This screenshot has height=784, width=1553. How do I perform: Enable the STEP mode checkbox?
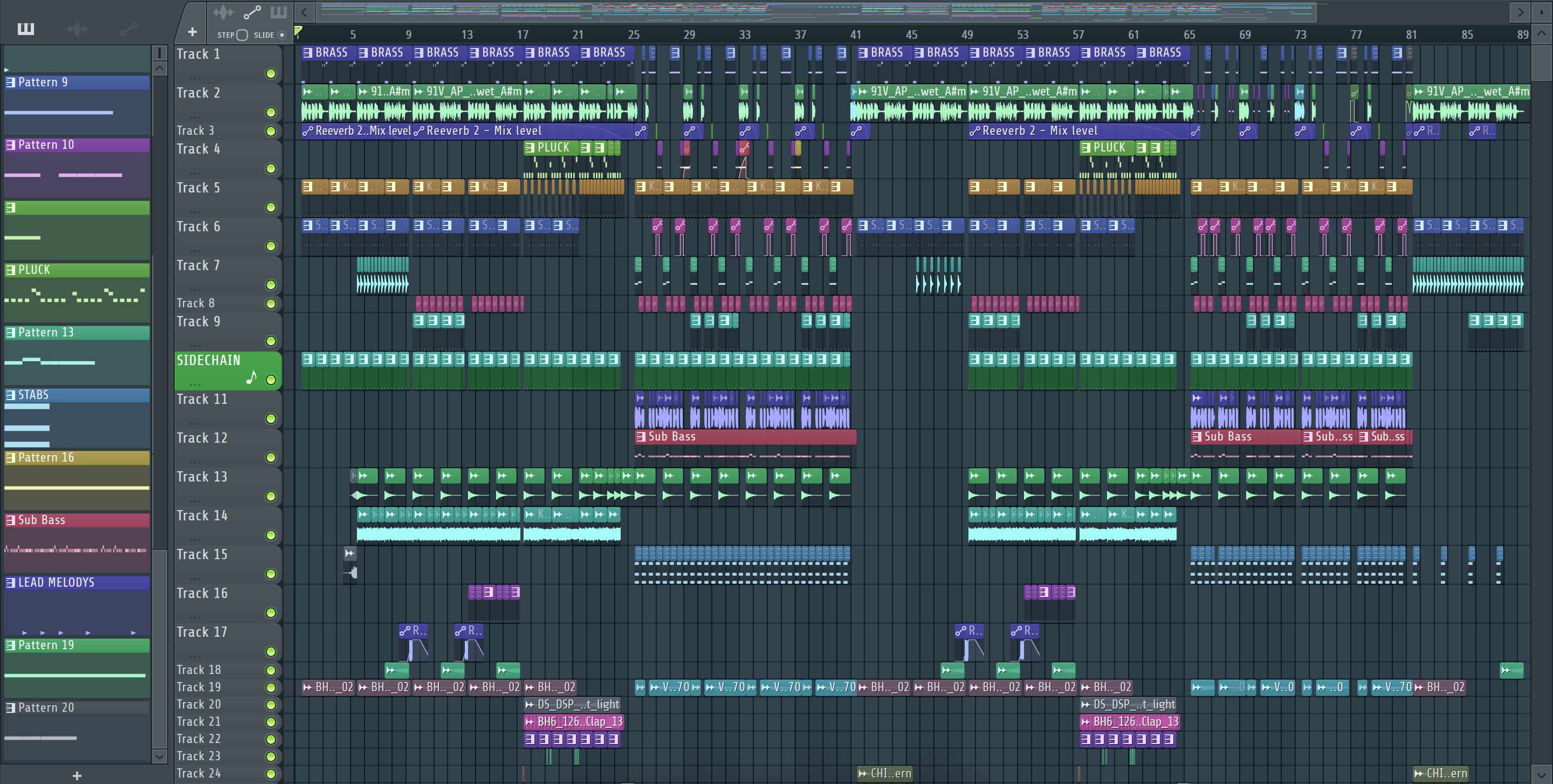(242, 35)
